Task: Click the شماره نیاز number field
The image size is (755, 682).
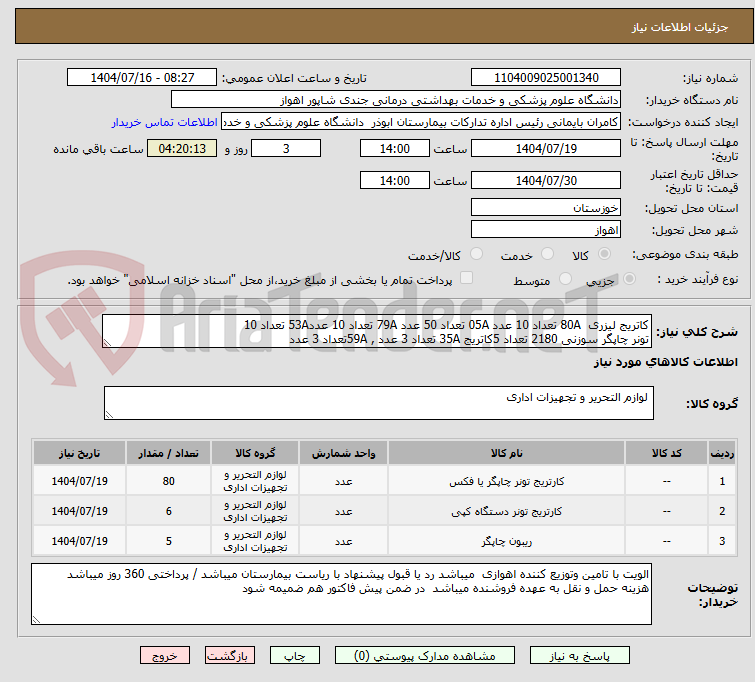Action: point(546,78)
